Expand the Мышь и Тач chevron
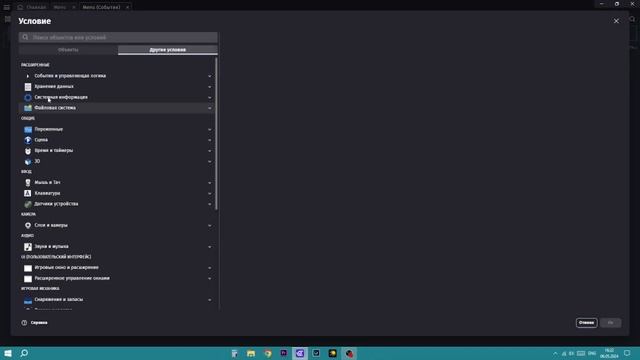Screen dimensions: 640x360 pyautogui.click(x=210, y=182)
